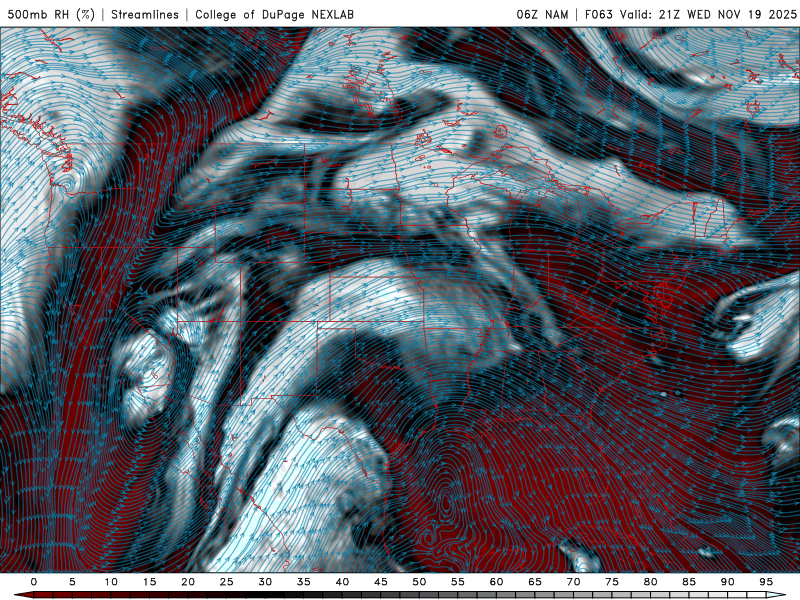The width and height of the screenshot is (800, 600).
Task: Click the 95 label on the legend
Action: (766, 582)
